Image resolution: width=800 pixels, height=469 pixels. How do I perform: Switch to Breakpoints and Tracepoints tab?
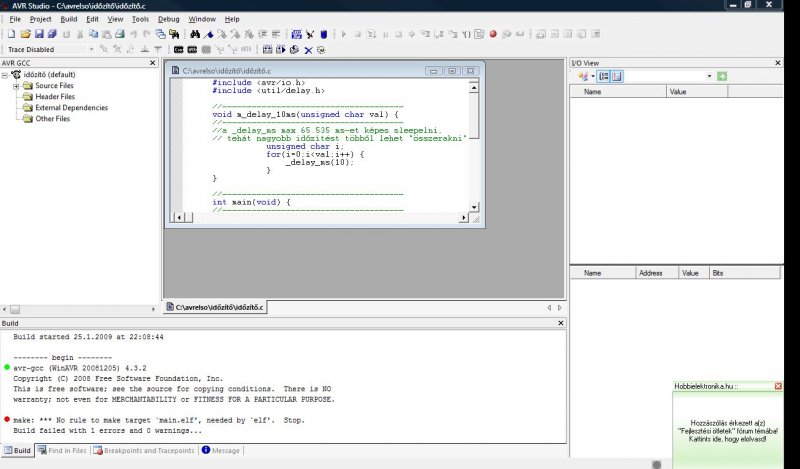point(144,451)
